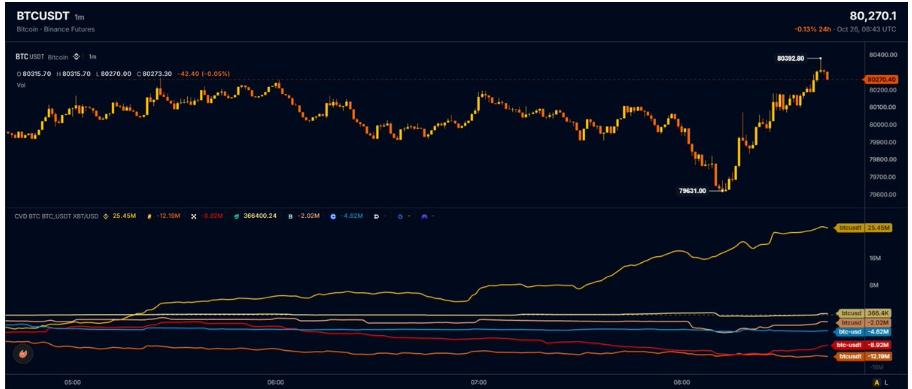Click the white OKX icon in CVD legend
This screenshot has height=389, width=912.
click(194, 216)
